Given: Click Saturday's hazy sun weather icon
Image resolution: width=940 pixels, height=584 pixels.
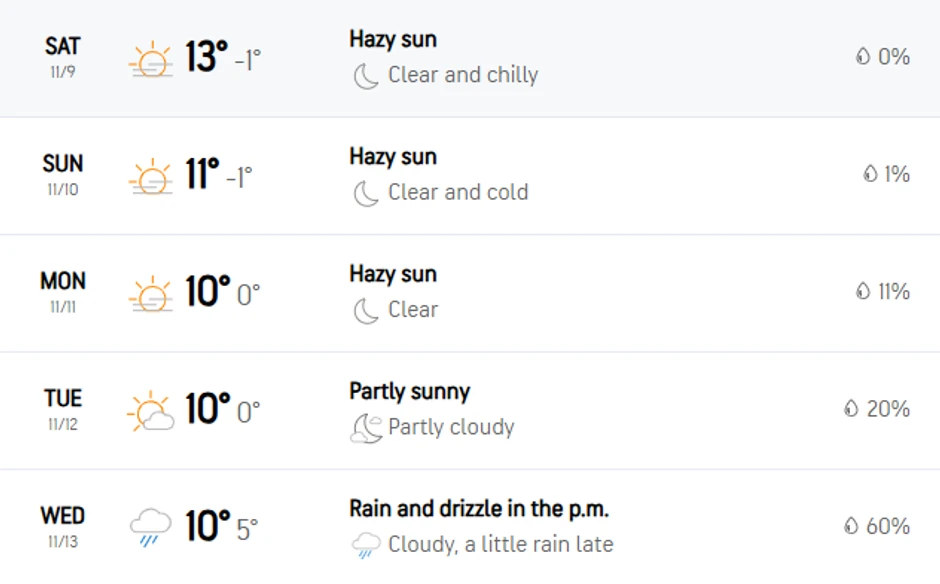Looking at the screenshot, I should [151, 59].
